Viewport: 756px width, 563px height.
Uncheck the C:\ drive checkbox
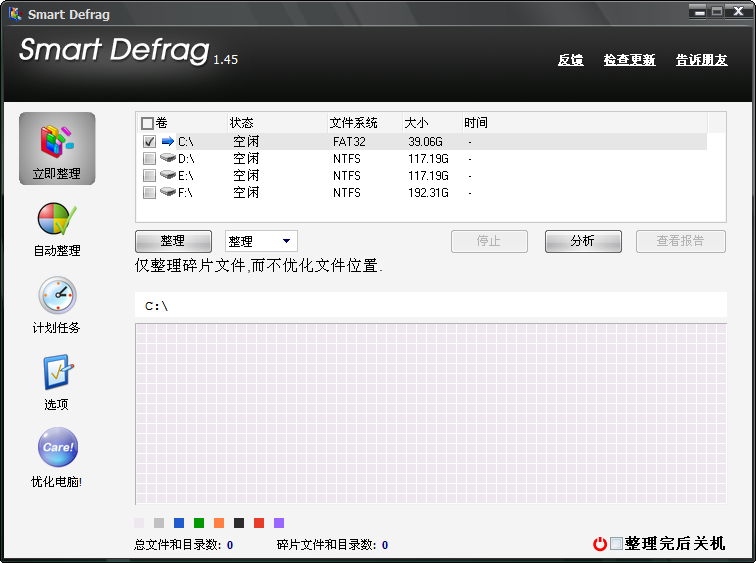tap(149, 142)
